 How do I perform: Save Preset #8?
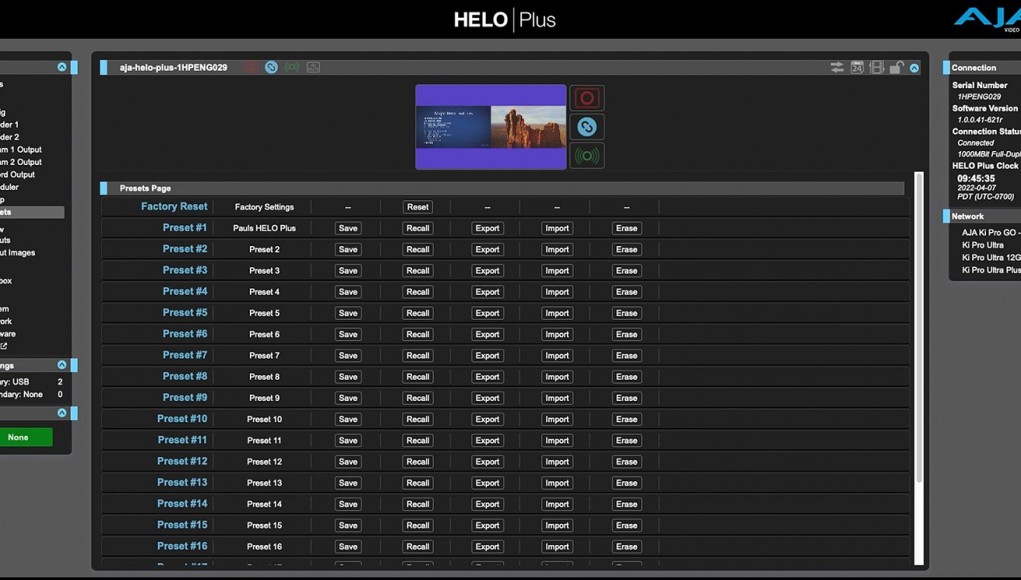click(x=348, y=377)
